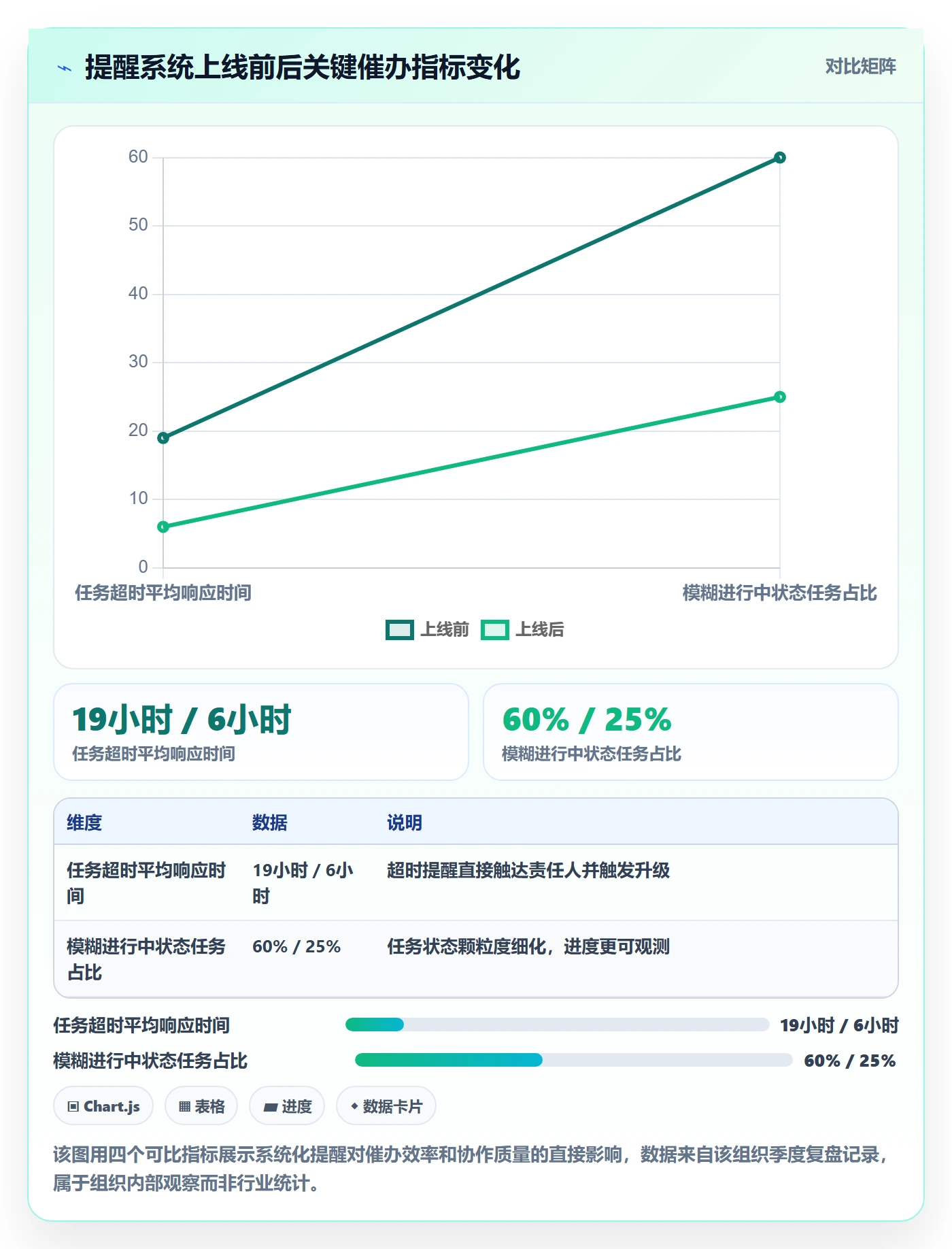Toggle the 上线前 legend swatch
Screen dimensions: 952x1249
point(399,630)
